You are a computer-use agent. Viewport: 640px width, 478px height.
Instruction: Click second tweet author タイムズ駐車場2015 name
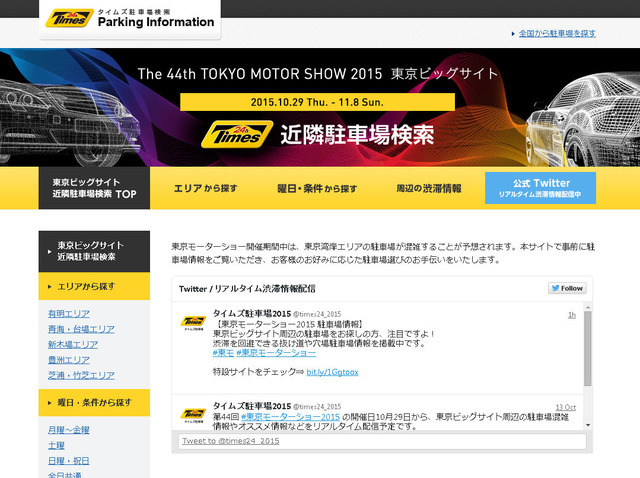pyautogui.click(x=252, y=406)
